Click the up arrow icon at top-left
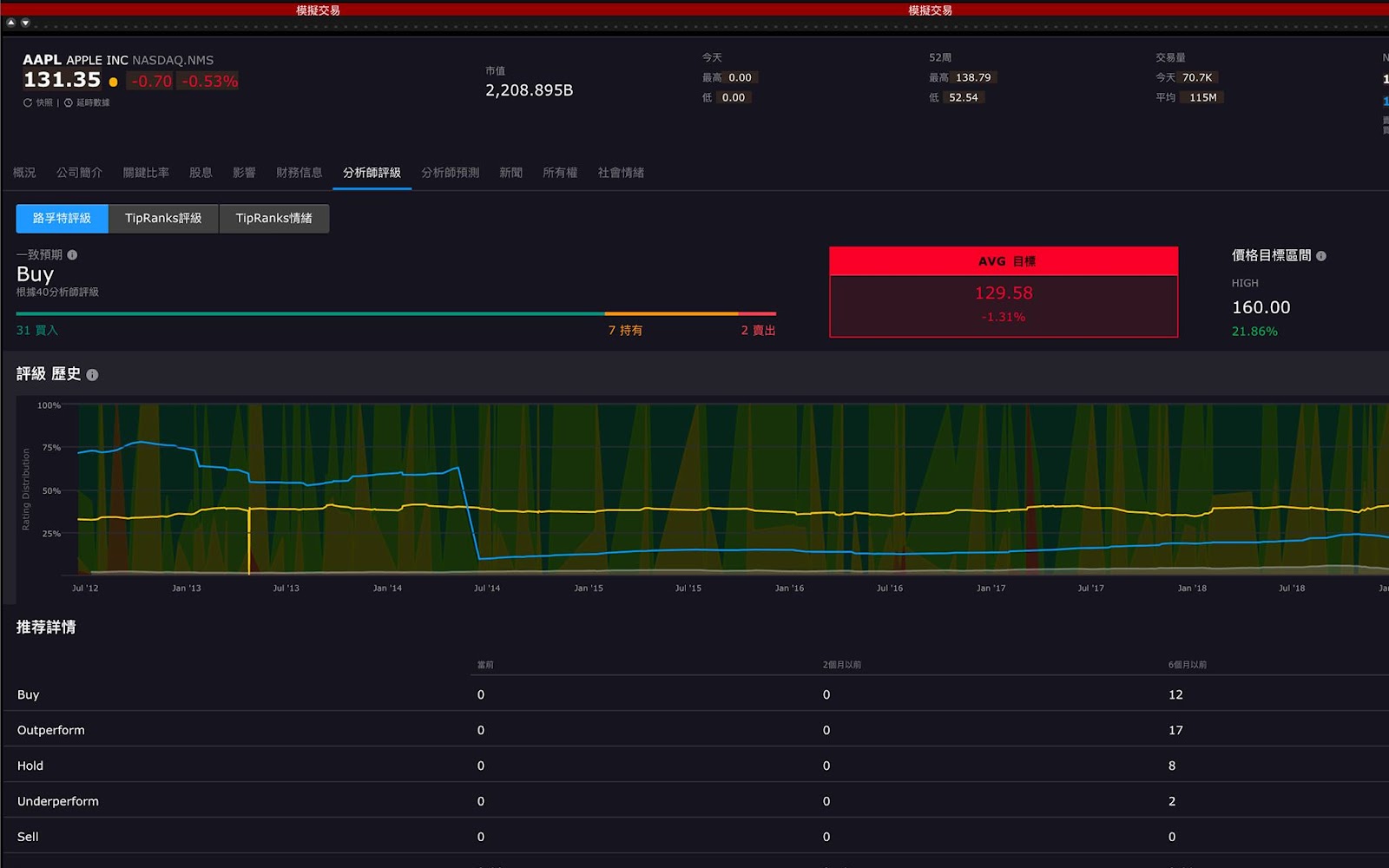 point(11,23)
